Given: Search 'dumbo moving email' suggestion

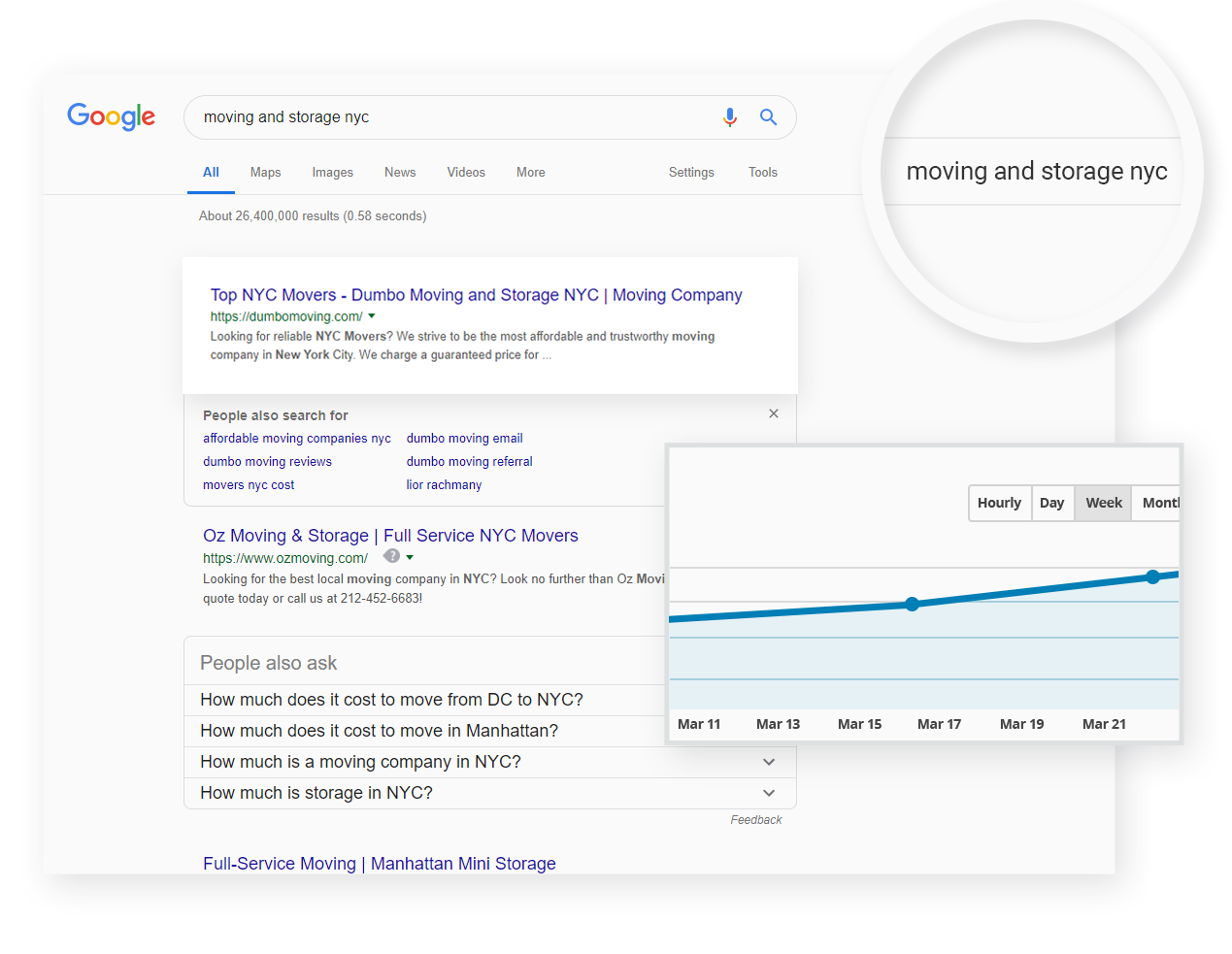Looking at the screenshot, I should (464, 439).
